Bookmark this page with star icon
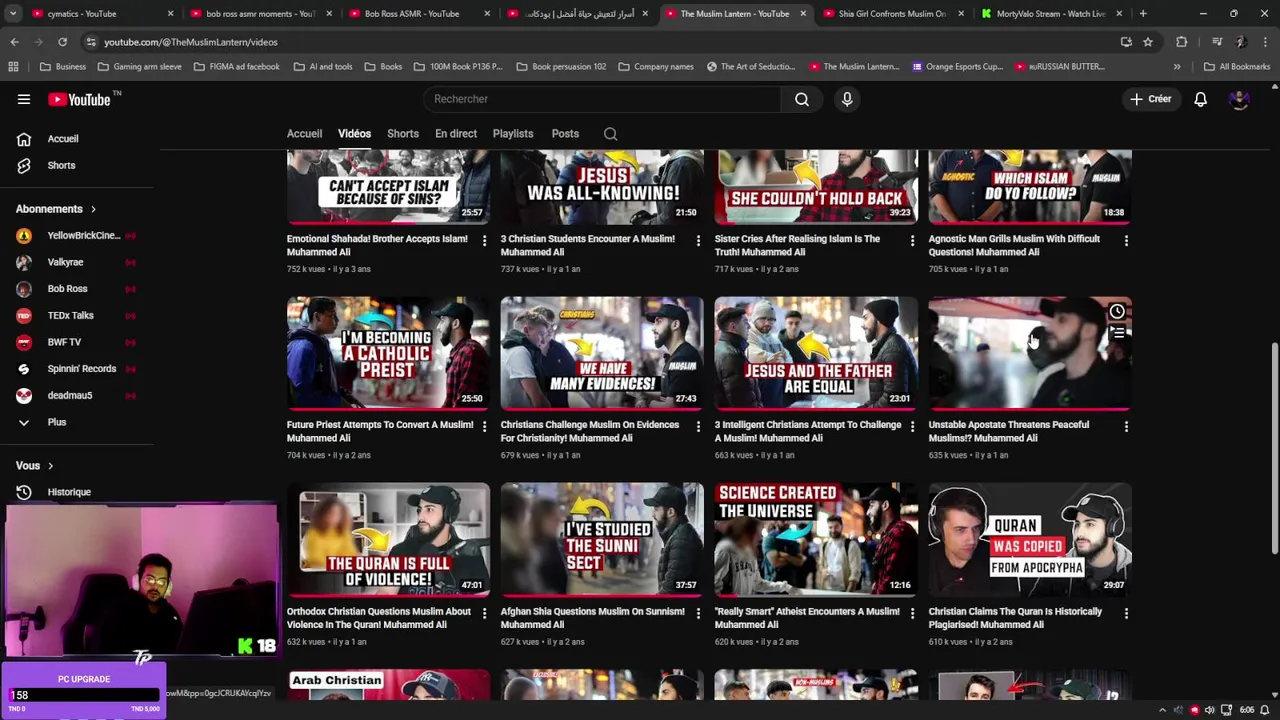The height and width of the screenshot is (720, 1280). point(1148,42)
